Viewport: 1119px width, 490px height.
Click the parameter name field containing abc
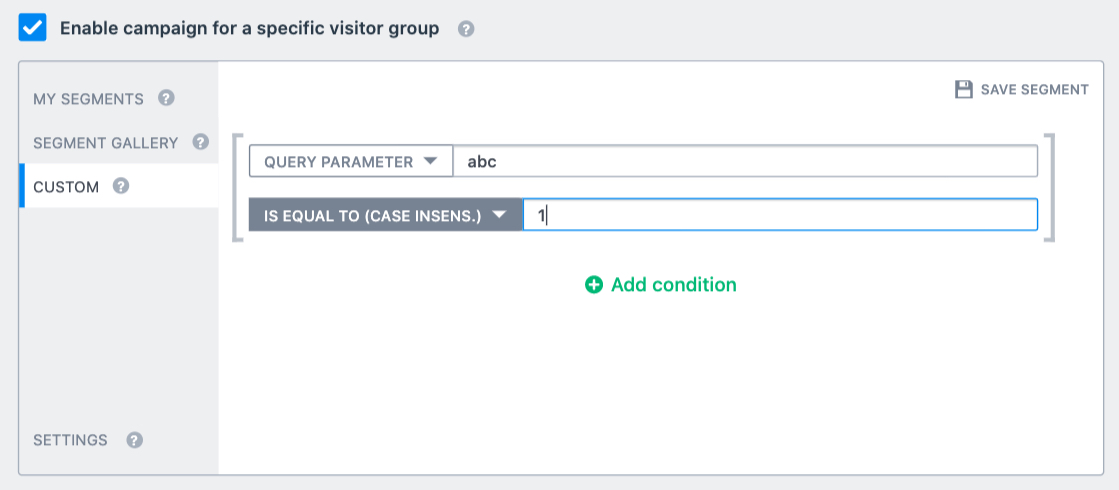coord(745,161)
